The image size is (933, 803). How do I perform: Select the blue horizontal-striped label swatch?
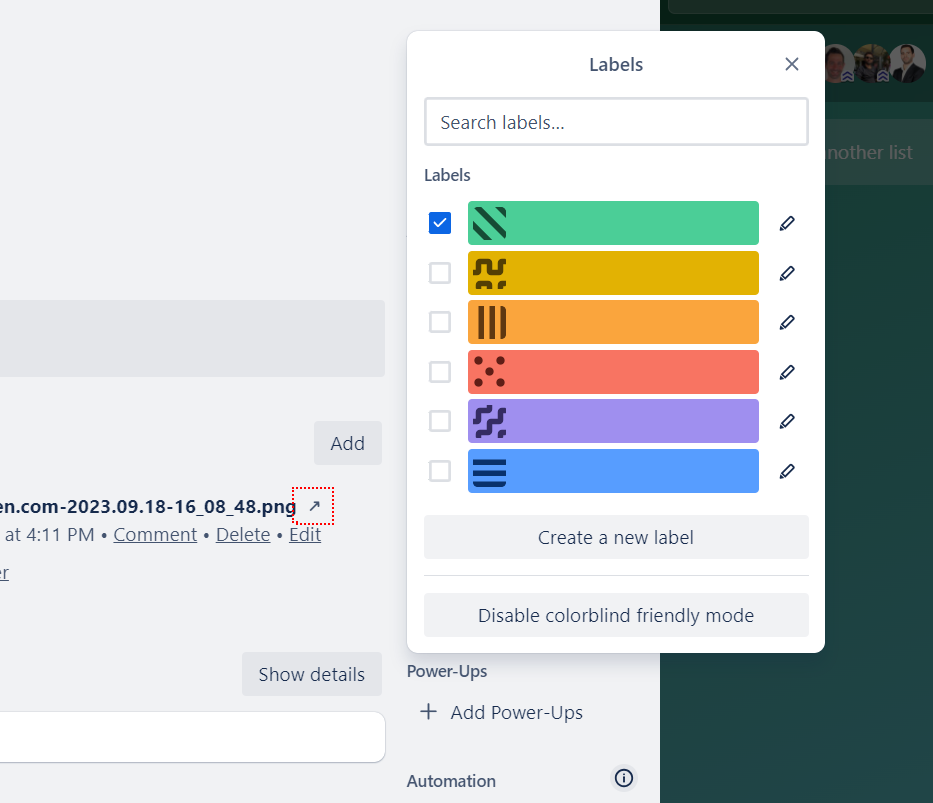click(613, 471)
